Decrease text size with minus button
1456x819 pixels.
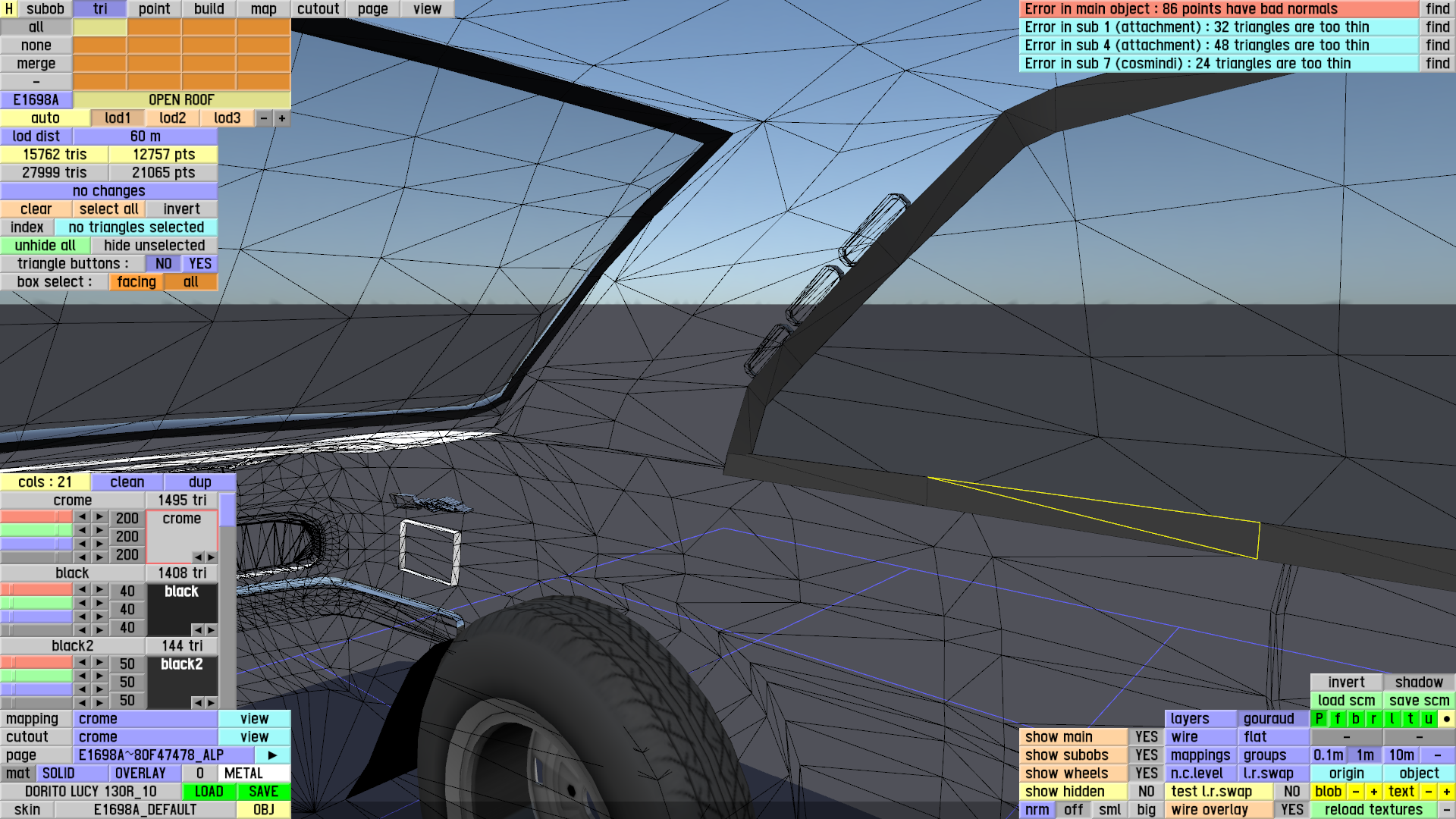pos(1428,792)
